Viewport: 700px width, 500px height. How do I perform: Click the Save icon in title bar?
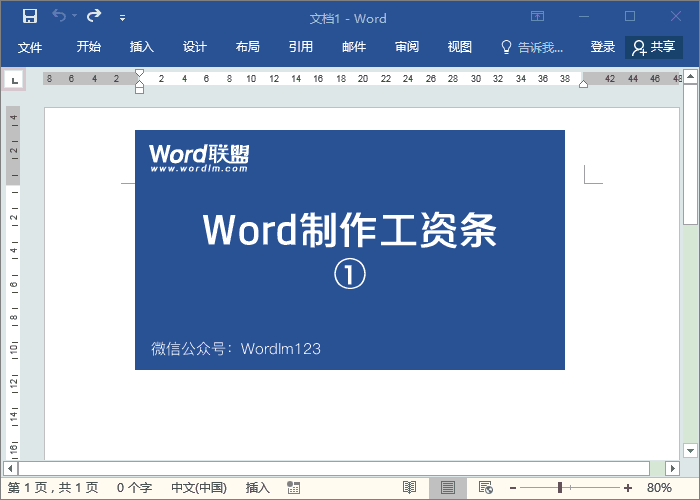coord(30,17)
